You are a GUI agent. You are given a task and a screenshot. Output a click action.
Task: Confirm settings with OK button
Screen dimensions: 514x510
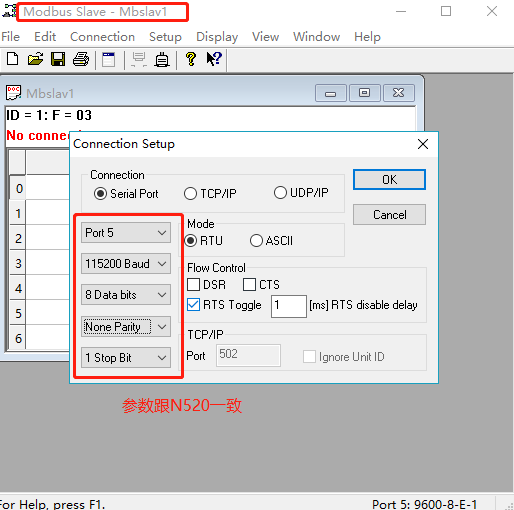point(389,180)
